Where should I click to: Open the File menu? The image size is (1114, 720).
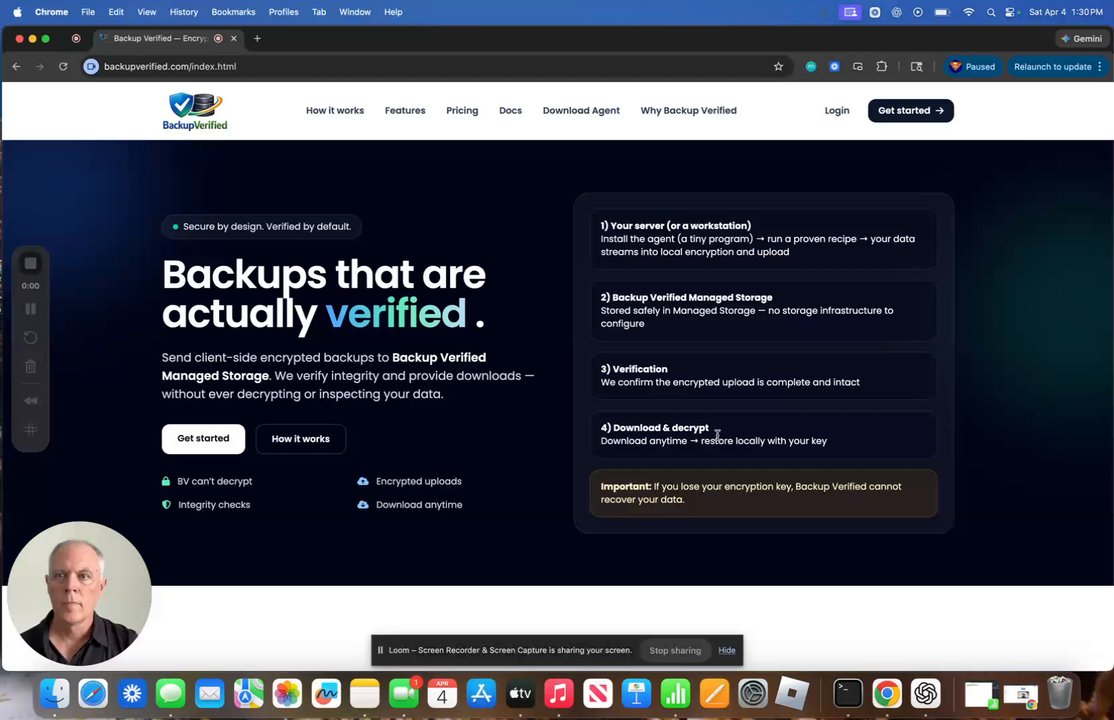coord(88,12)
